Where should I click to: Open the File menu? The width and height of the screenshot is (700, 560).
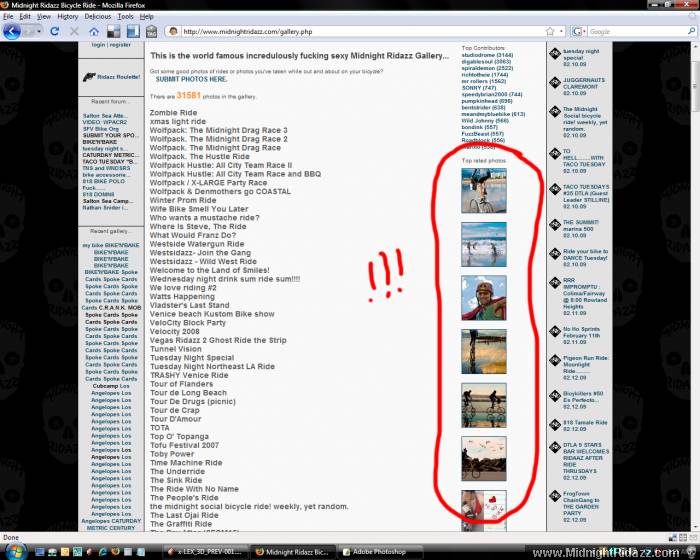point(8,17)
